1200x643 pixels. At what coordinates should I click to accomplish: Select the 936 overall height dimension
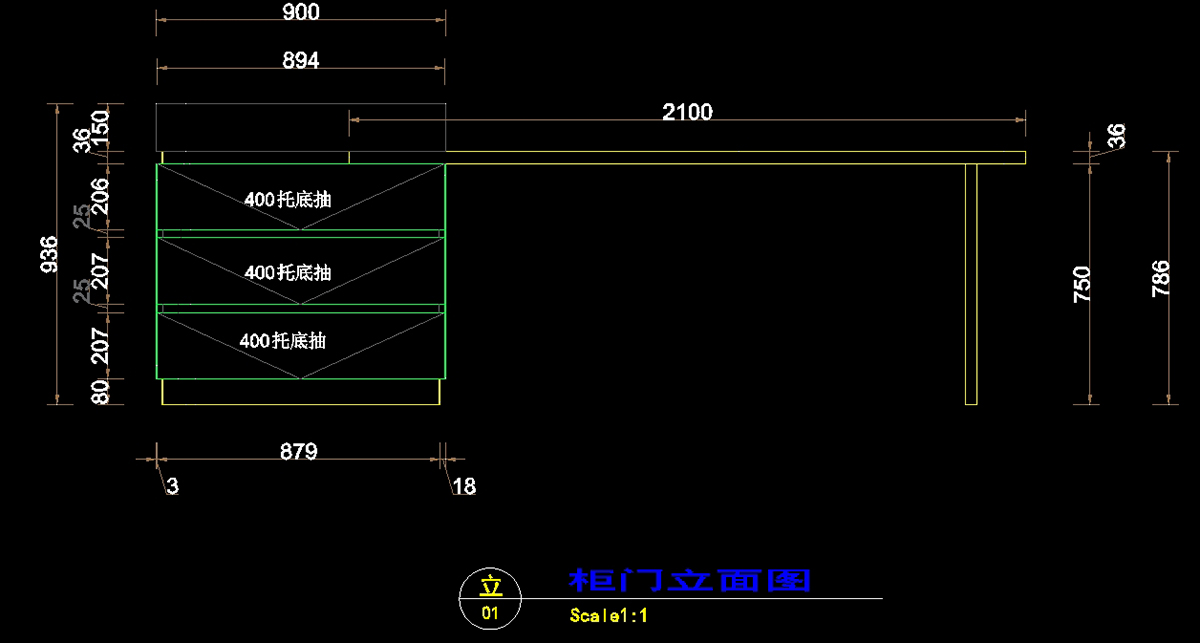tap(49, 254)
